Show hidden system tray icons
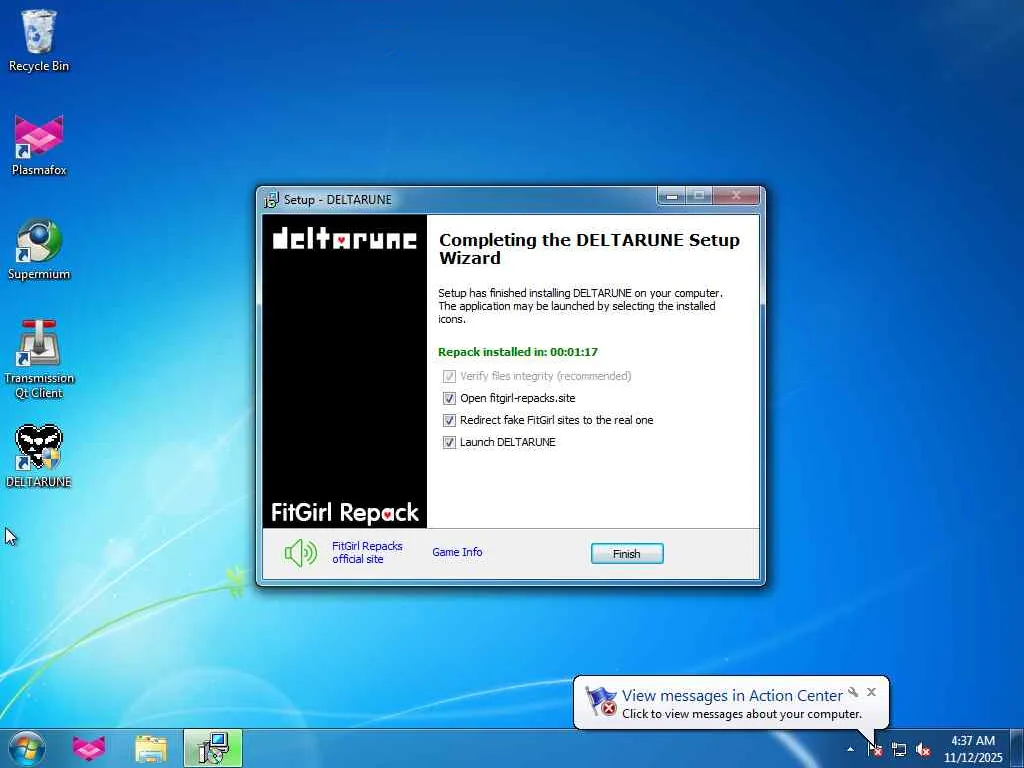The width and height of the screenshot is (1024, 768). [x=850, y=749]
